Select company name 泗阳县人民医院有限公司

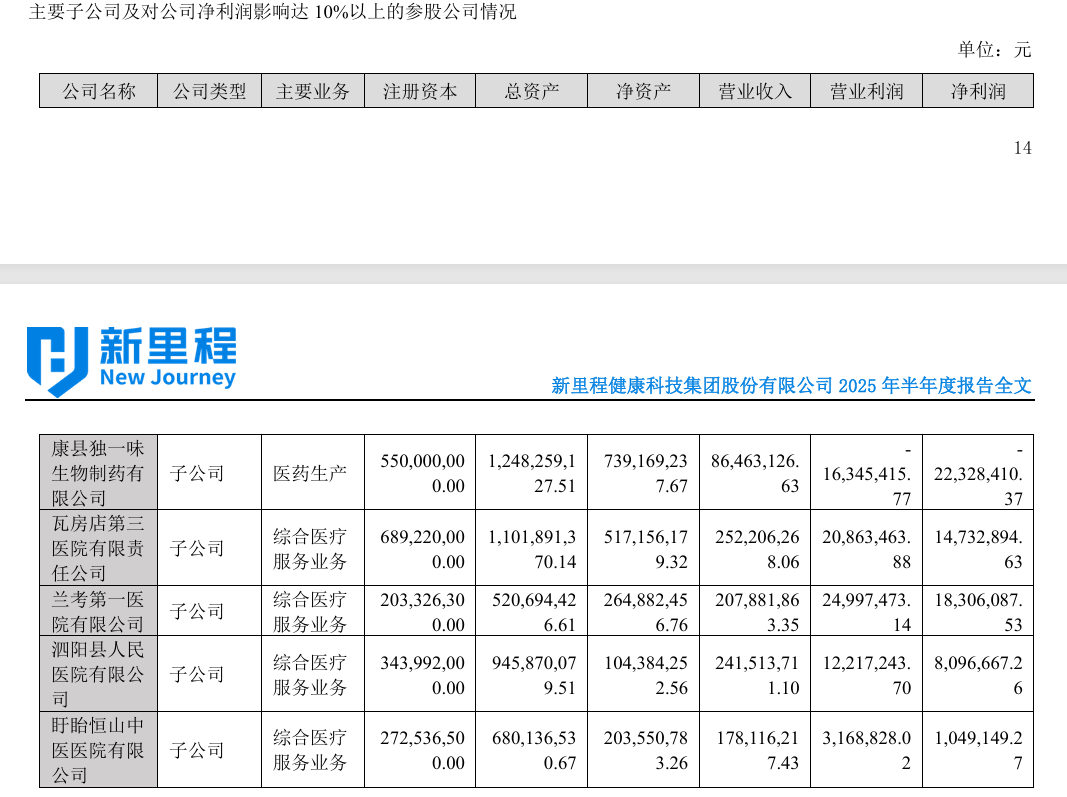(98, 674)
